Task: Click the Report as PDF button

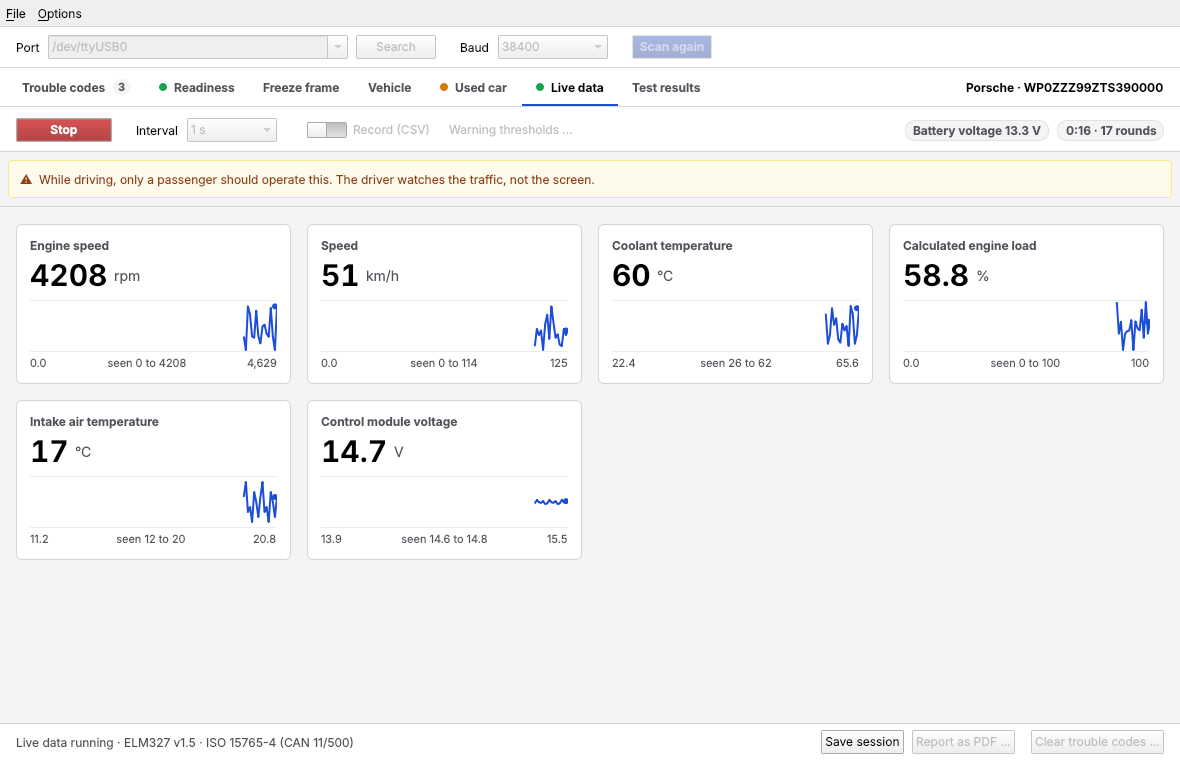Action: click(x=963, y=742)
